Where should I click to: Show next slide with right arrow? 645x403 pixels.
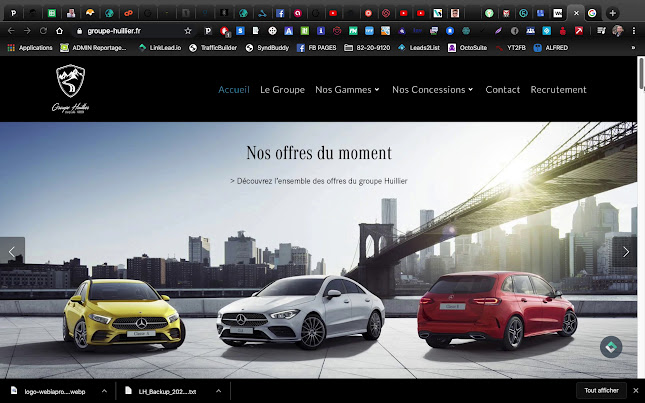point(626,252)
